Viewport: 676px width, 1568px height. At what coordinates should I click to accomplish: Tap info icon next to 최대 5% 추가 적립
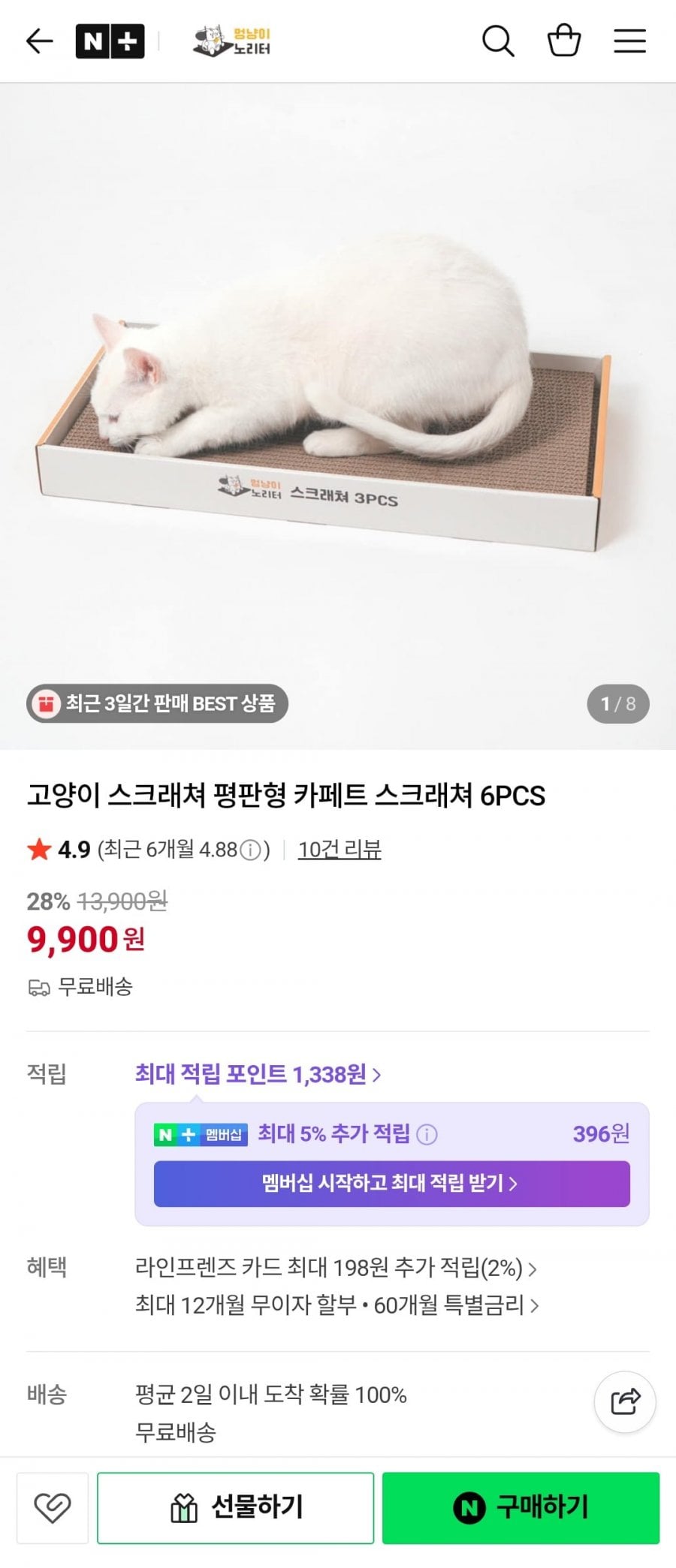pyautogui.click(x=427, y=1133)
